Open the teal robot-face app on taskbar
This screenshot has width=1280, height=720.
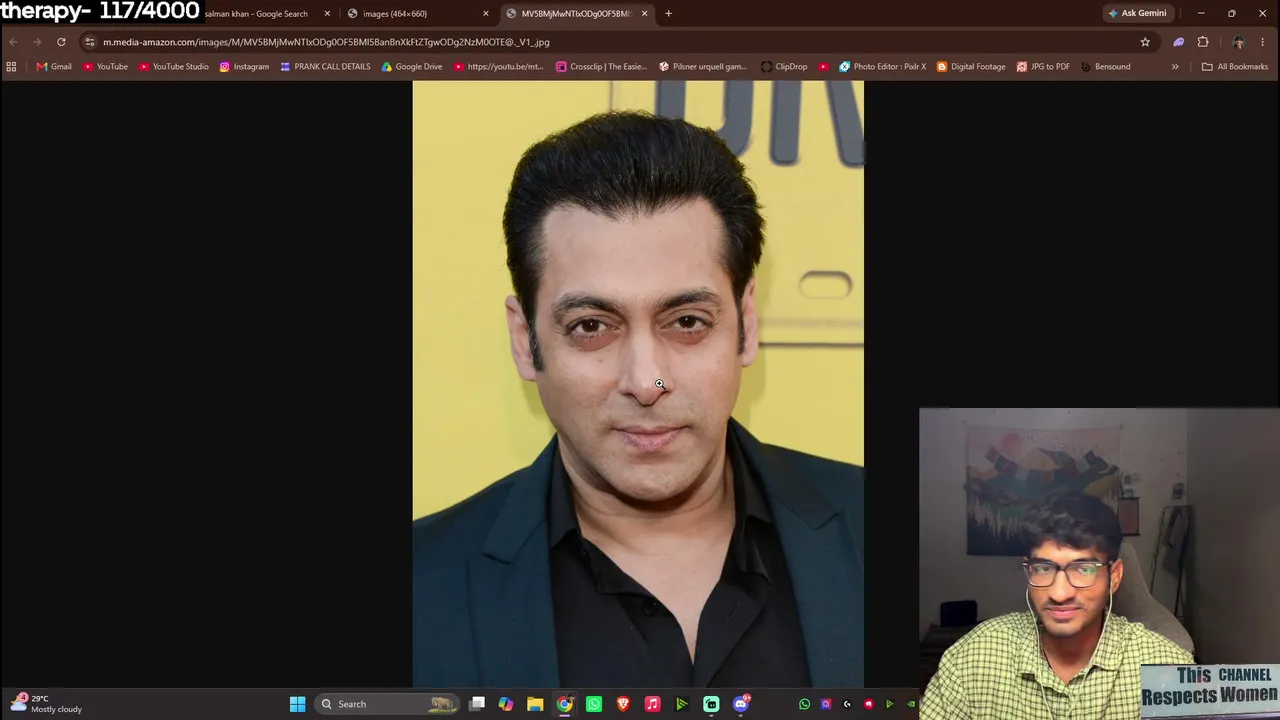[x=711, y=704]
